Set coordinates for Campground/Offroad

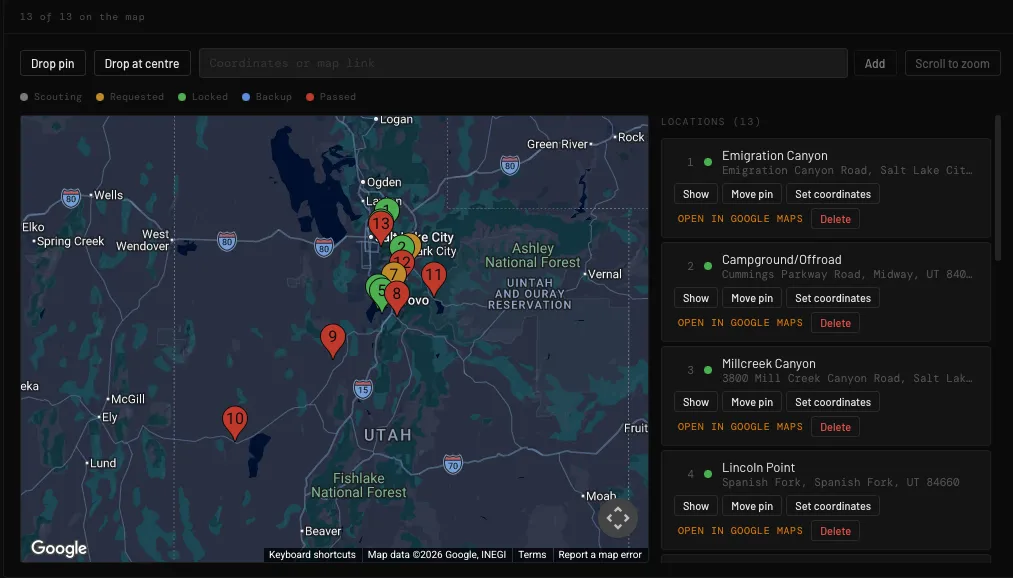[833, 298]
